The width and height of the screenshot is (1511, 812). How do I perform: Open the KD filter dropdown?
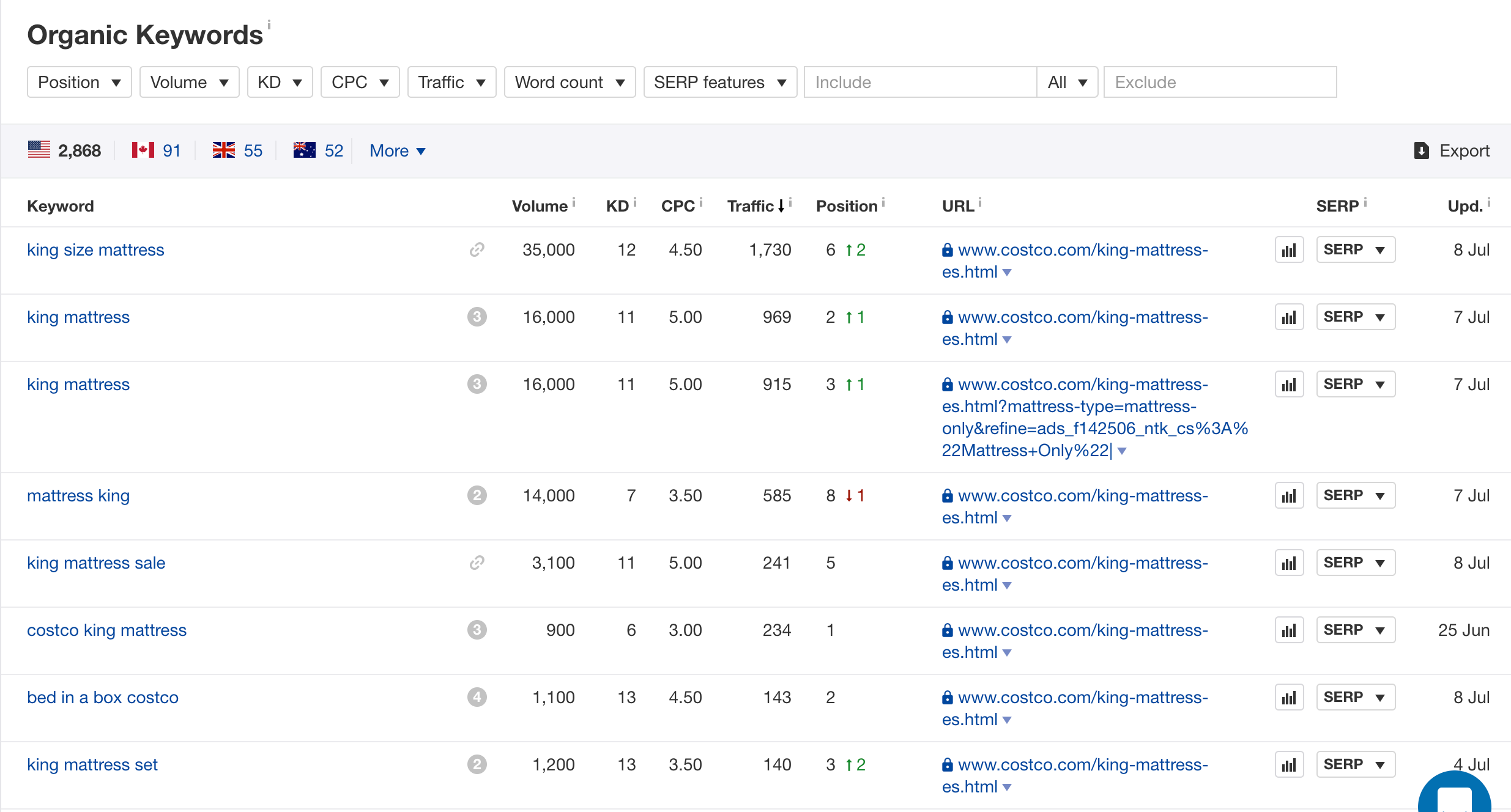coord(280,82)
